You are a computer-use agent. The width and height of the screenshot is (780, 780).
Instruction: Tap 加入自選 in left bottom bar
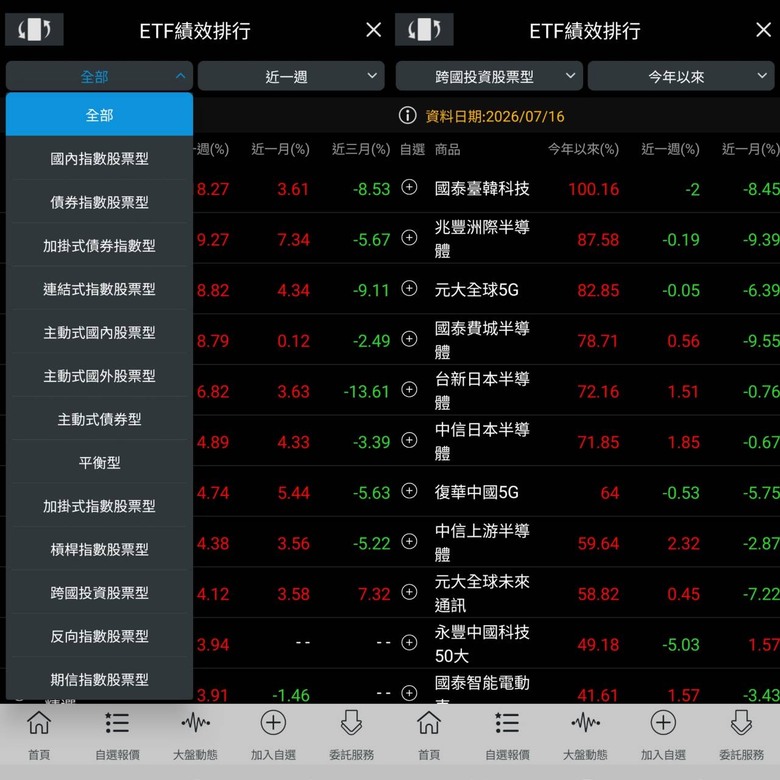pyautogui.click(x=273, y=735)
